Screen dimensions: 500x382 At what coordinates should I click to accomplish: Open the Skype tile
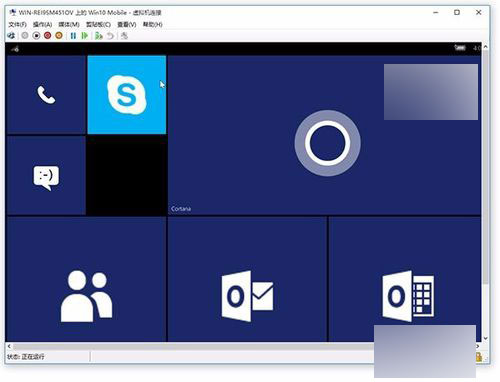point(127,95)
